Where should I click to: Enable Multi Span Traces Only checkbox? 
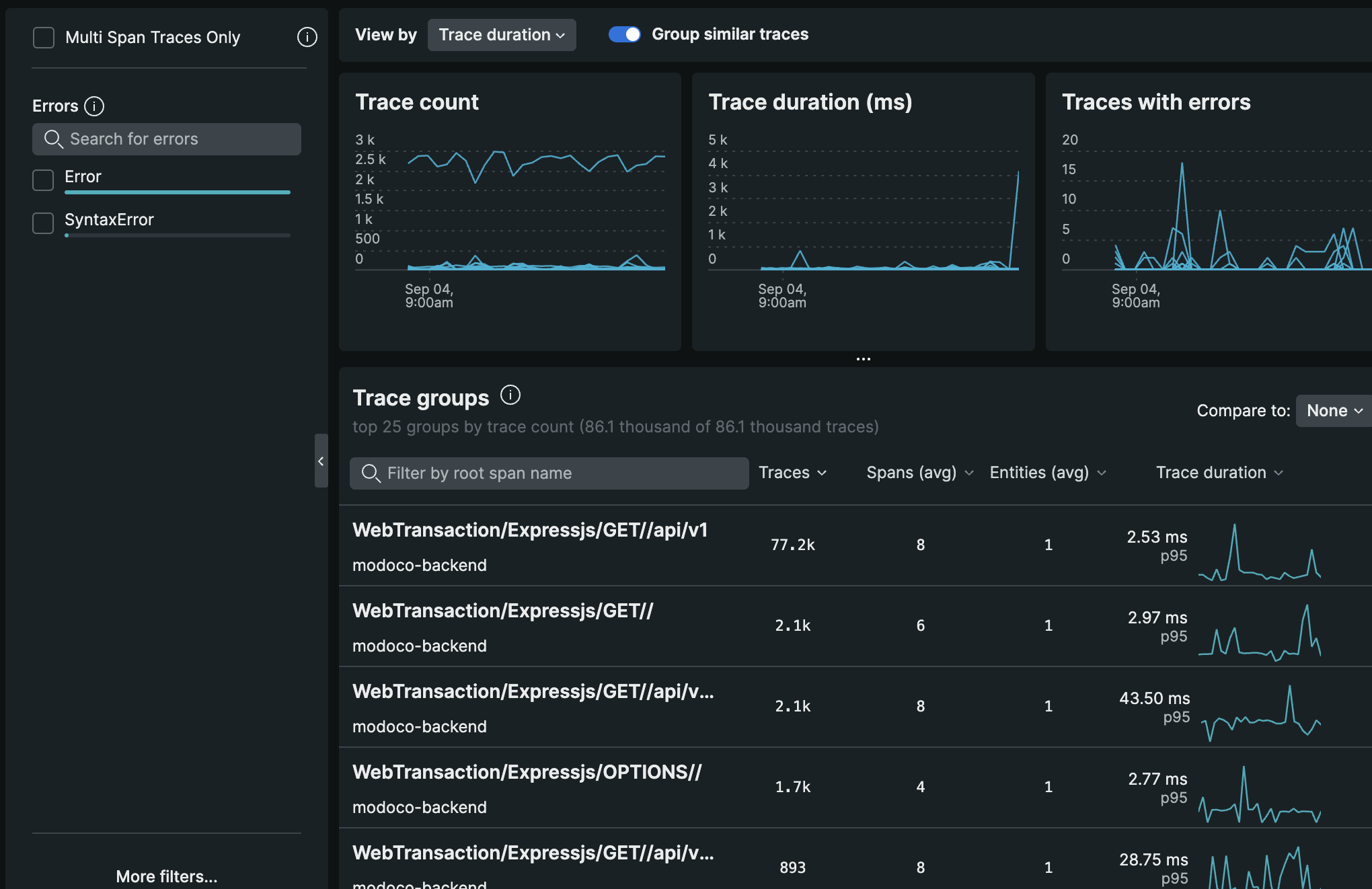[x=44, y=38]
